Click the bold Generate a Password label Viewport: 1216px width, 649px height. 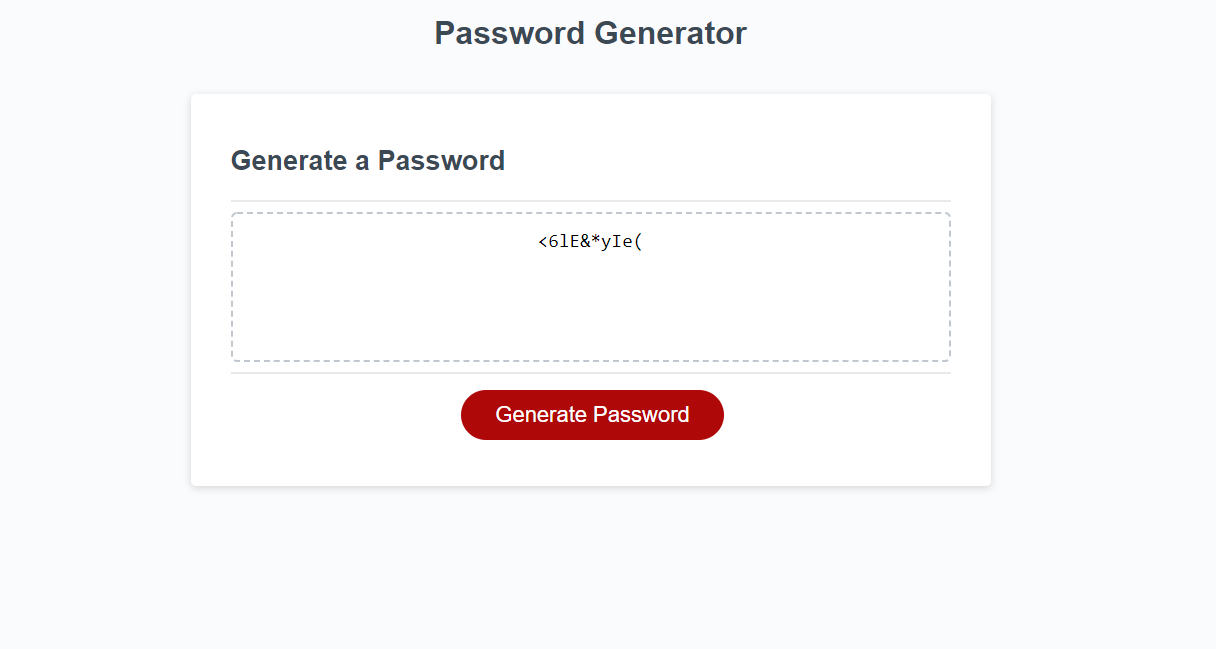pos(367,160)
